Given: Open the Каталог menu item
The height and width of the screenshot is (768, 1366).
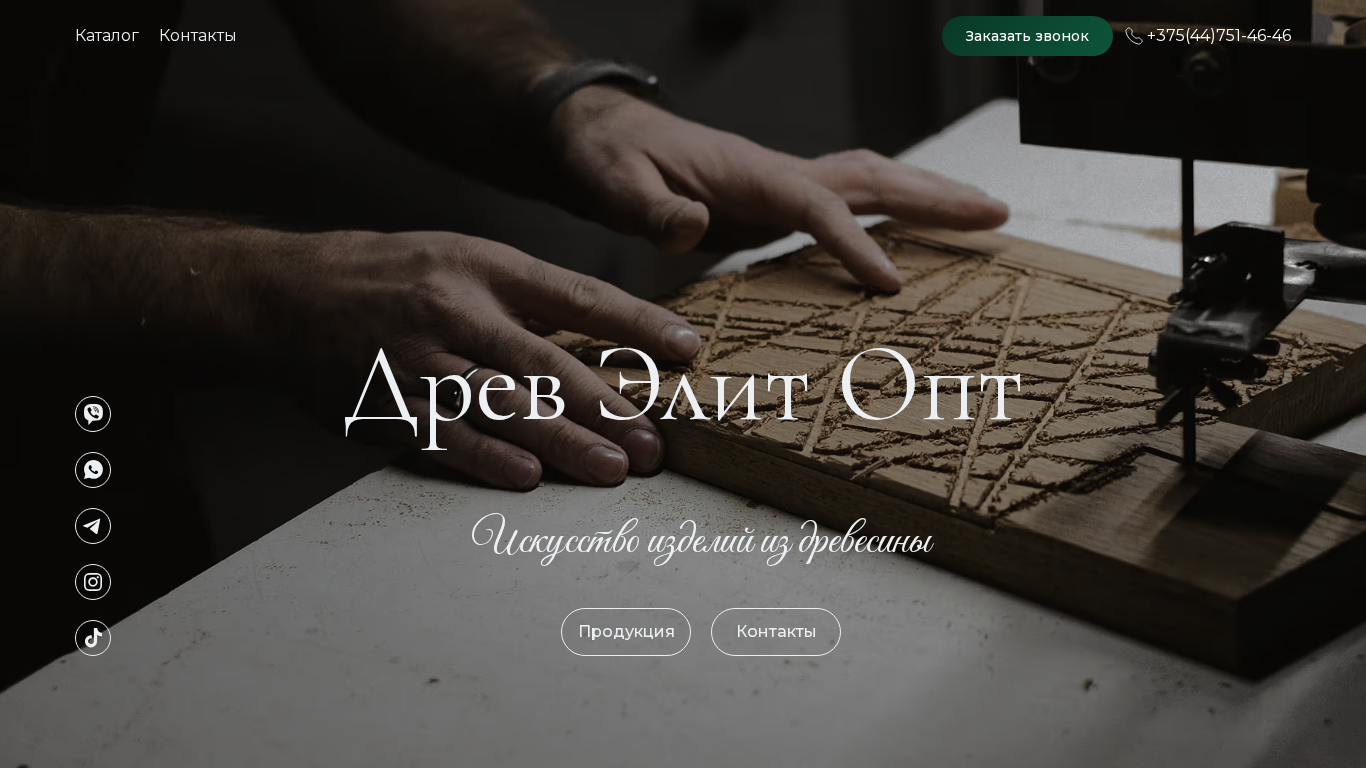Looking at the screenshot, I should (x=107, y=36).
